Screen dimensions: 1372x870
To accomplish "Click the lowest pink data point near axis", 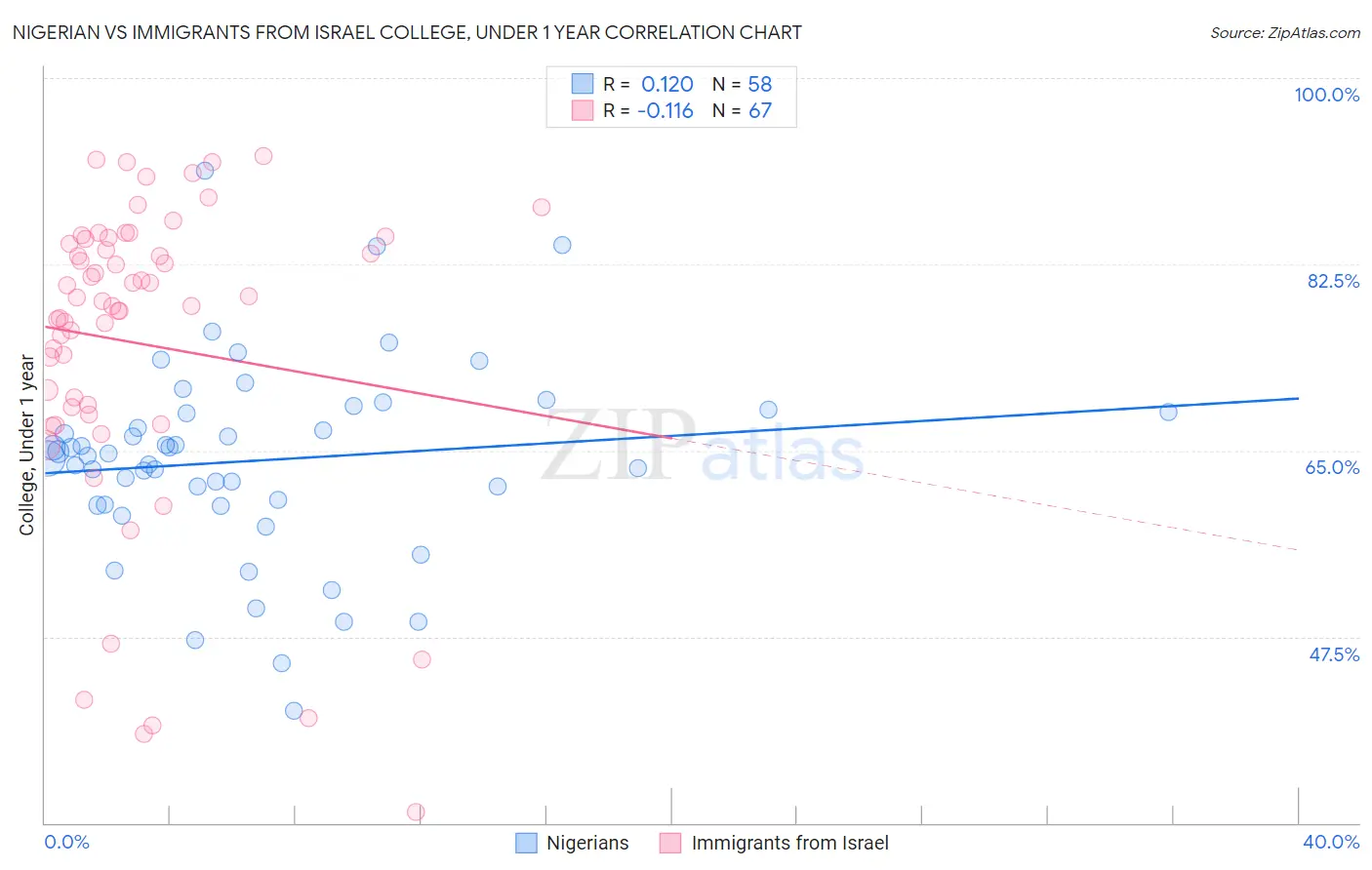I will pos(416,811).
